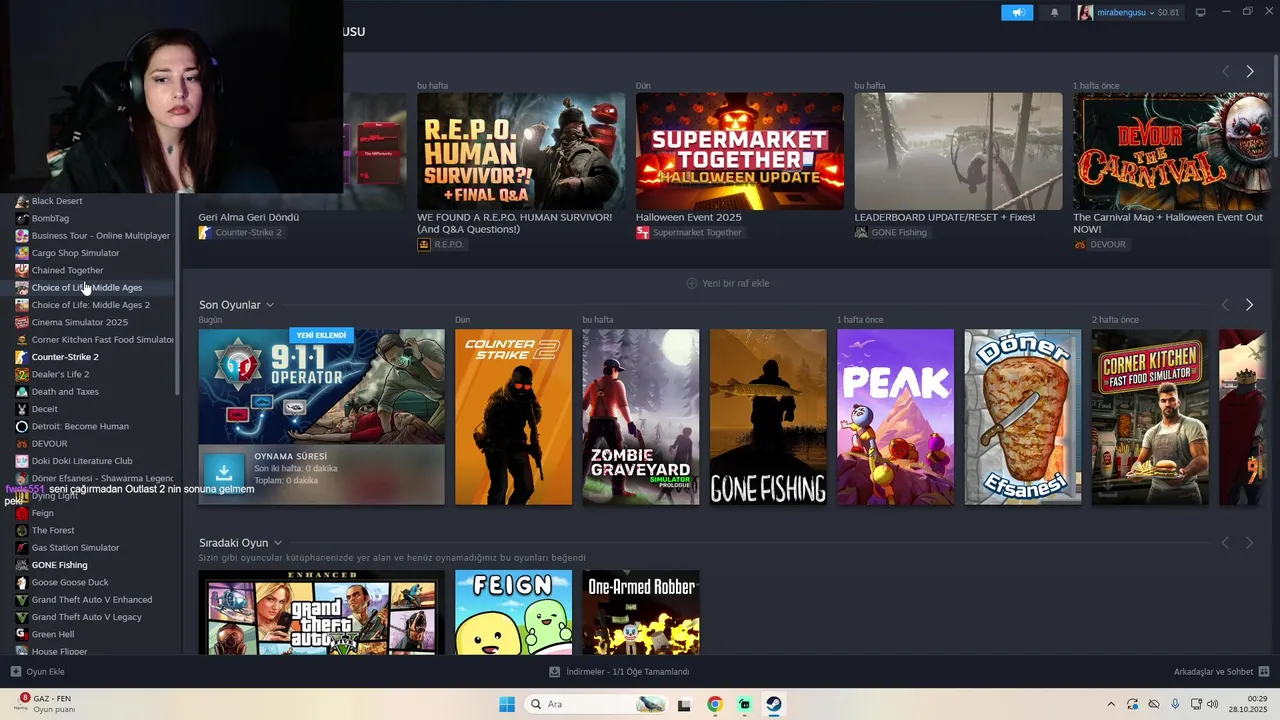
Task: Click the mirabengusu profile avatar
Action: (x=1086, y=13)
